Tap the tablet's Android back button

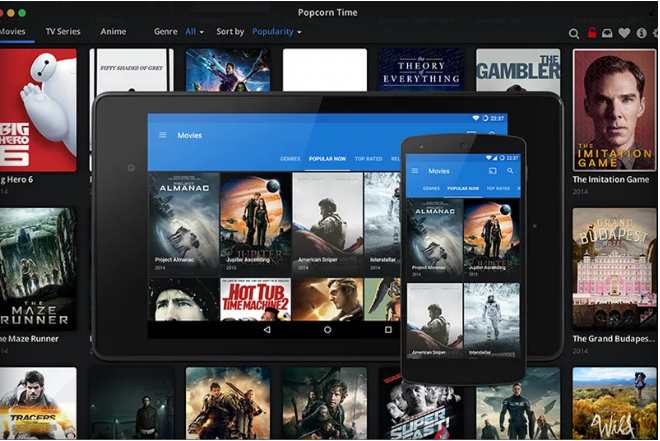coord(267,330)
